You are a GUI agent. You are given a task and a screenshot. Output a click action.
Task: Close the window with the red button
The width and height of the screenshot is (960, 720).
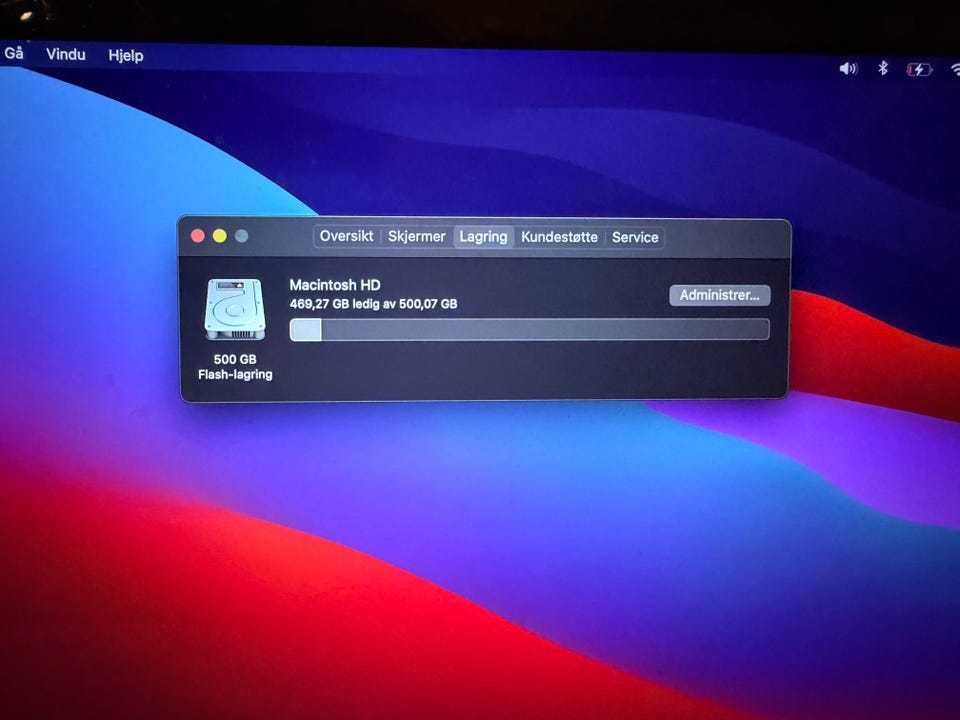pyautogui.click(x=198, y=236)
